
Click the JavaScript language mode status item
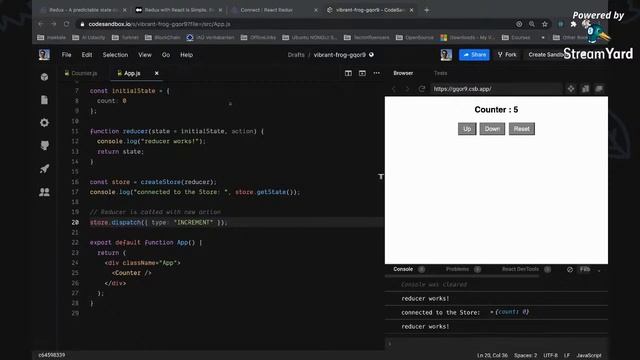(589, 356)
